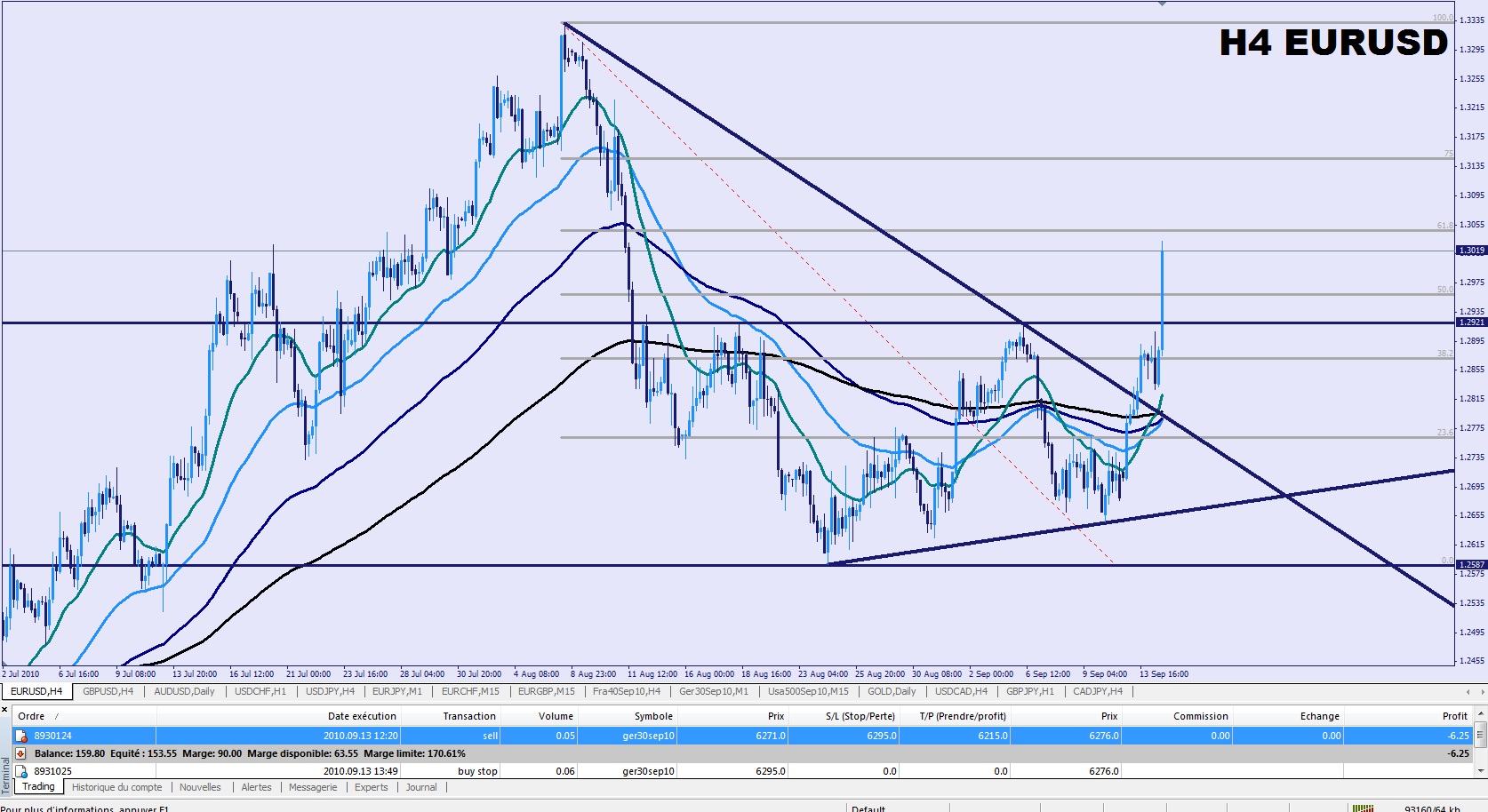Open the EURGBP,M15 chart tab

click(547, 691)
